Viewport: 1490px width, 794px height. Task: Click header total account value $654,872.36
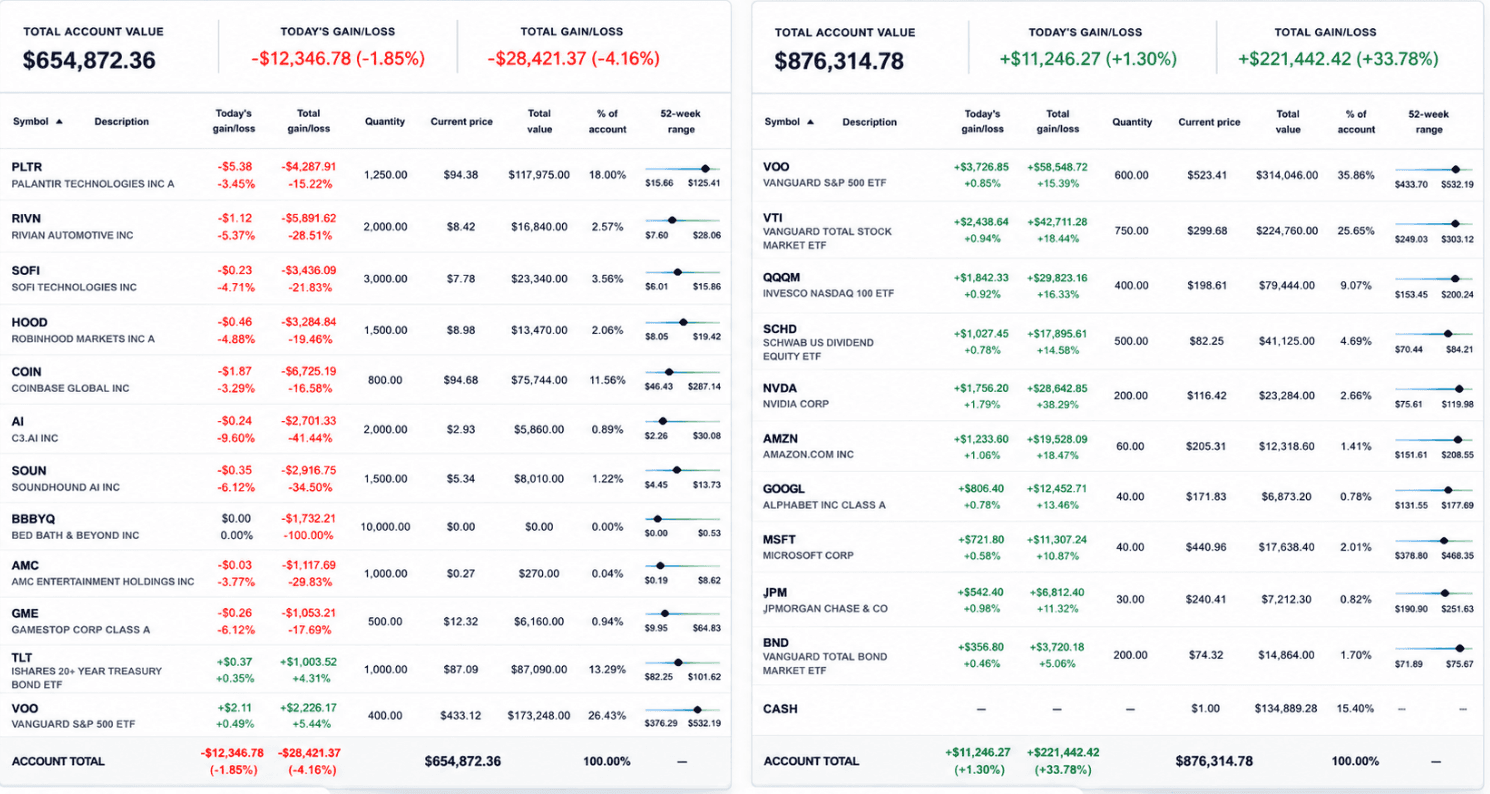pos(90,60)
